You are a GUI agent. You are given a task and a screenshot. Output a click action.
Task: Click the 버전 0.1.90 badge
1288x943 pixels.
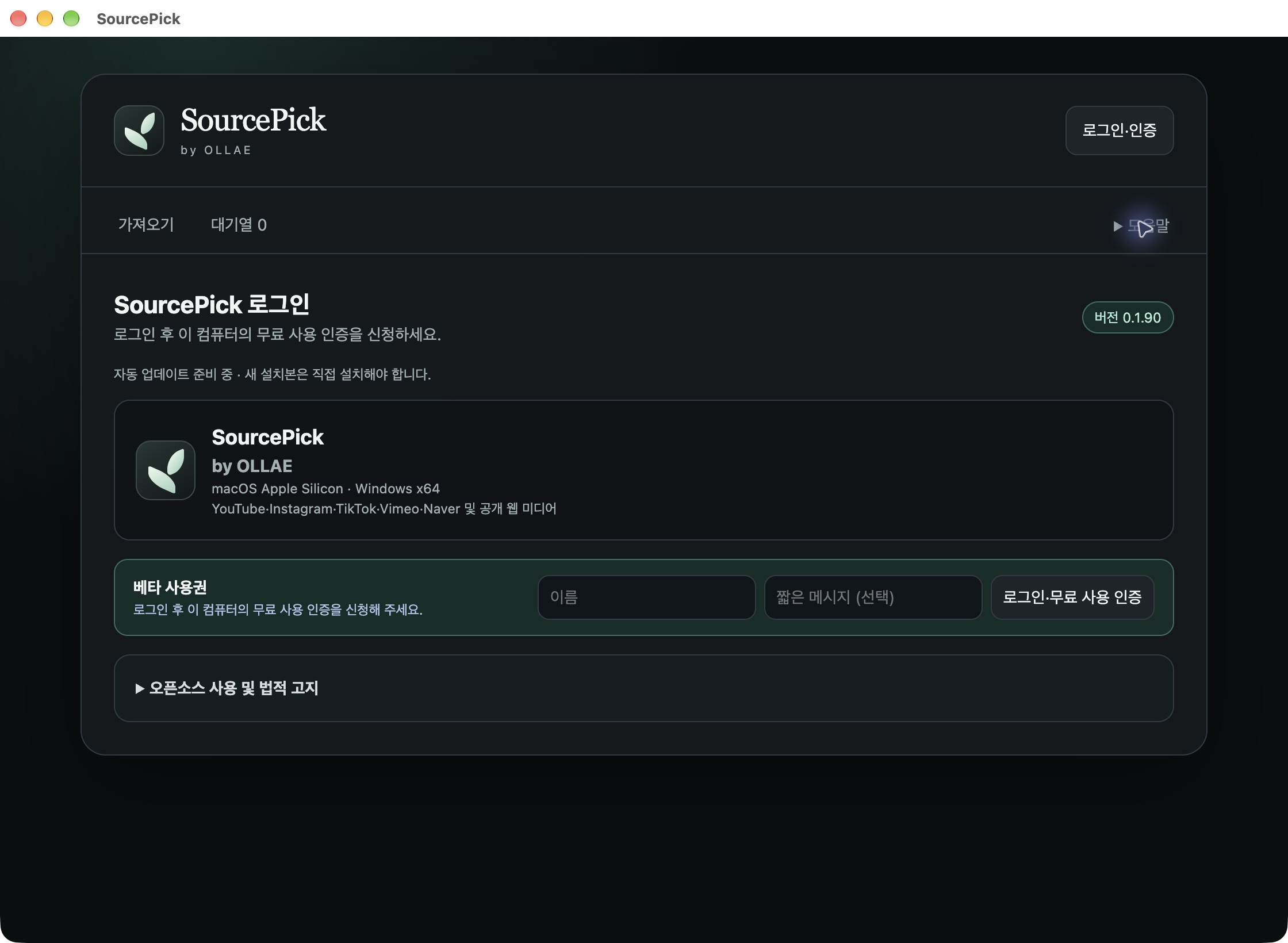tap(1128, 317)
